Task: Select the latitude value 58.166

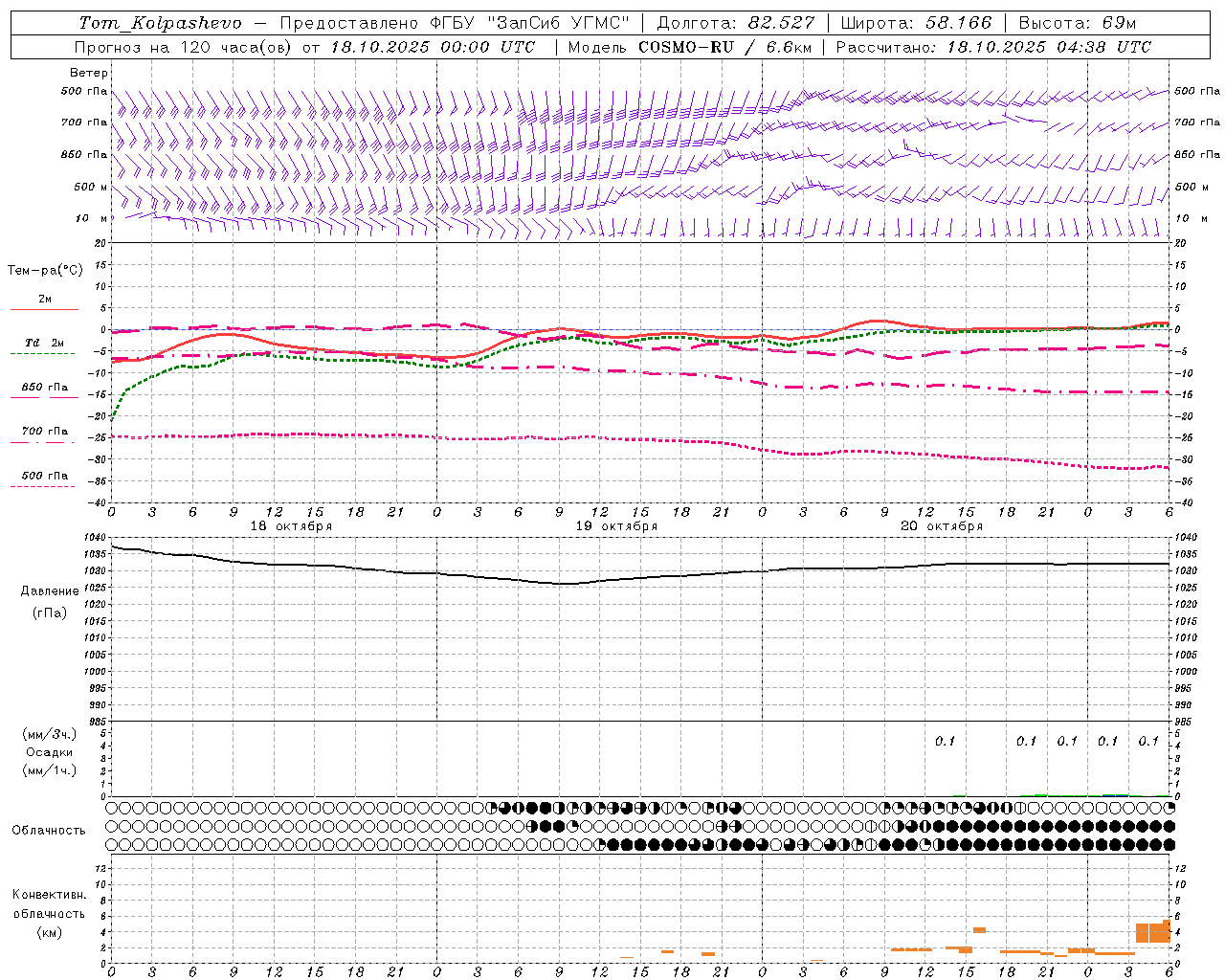Action: 959,23
